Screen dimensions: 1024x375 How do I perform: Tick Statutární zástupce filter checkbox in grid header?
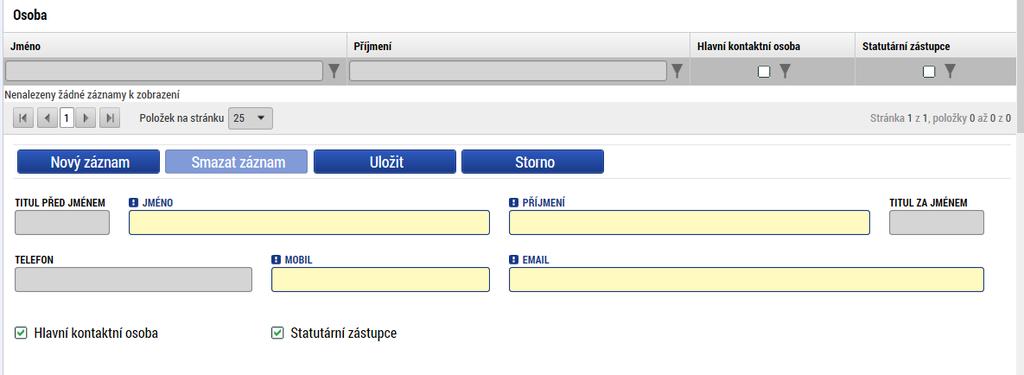coord(929,72)
